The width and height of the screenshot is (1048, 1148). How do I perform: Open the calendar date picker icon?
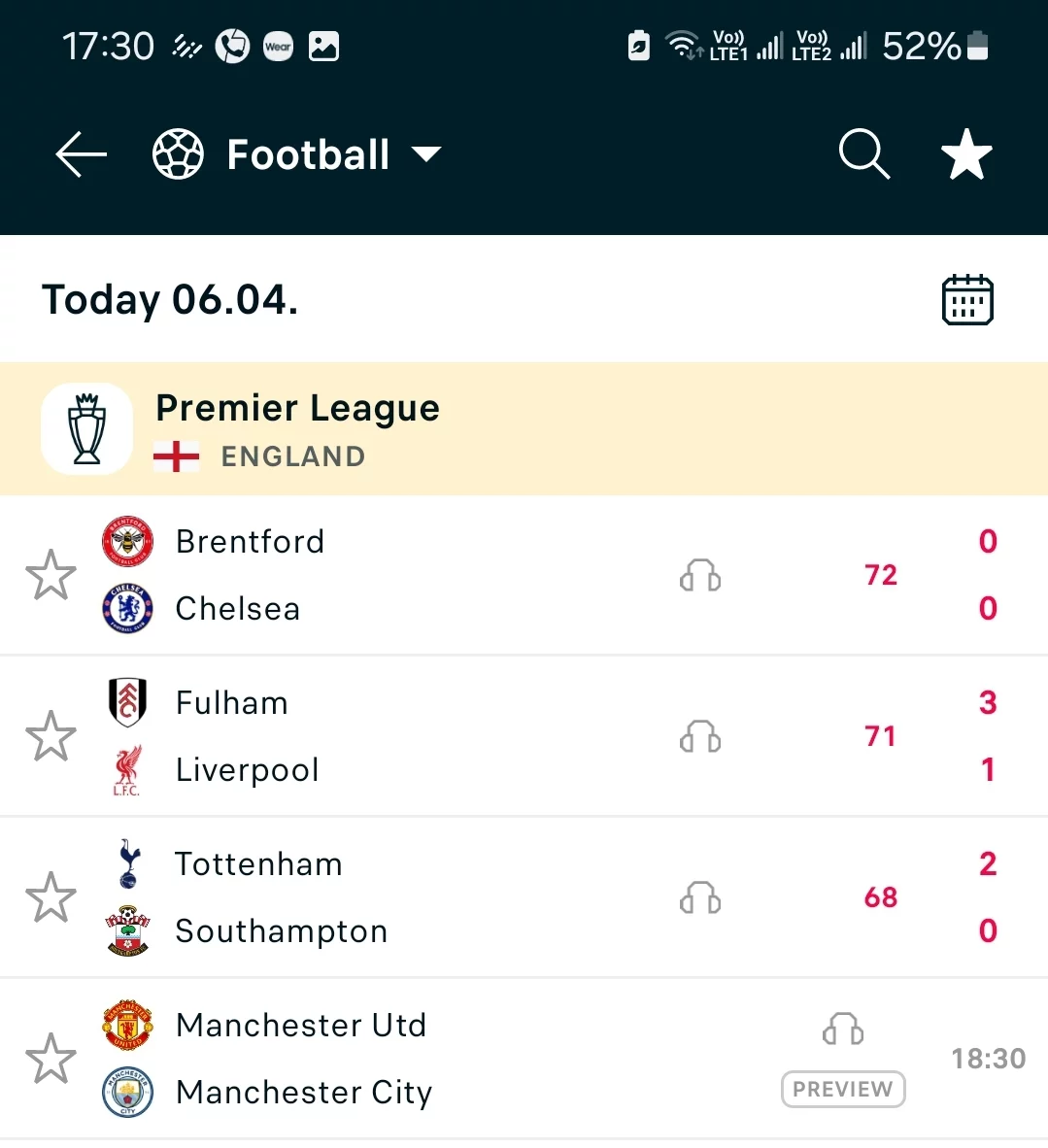point(967,300)
